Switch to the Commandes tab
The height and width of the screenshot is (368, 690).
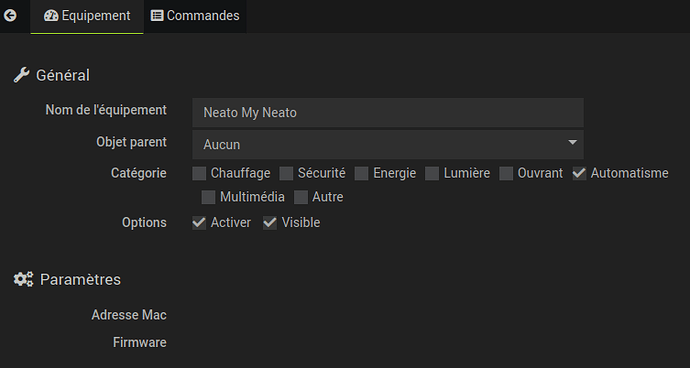point(195,16)
